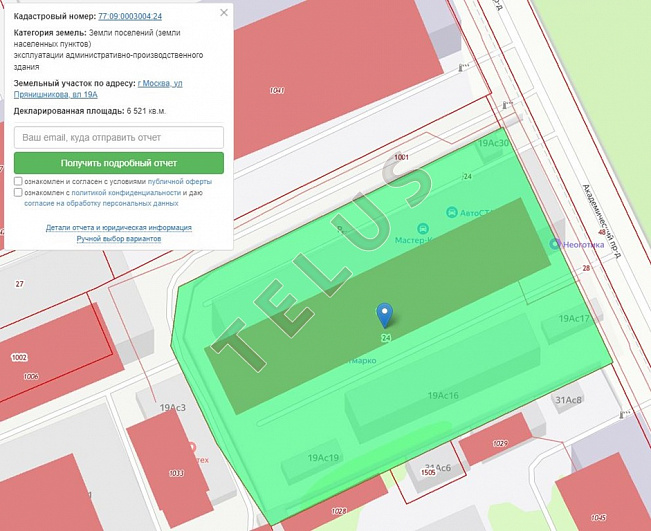Click the blue location pin marker
The height and width of the screenshot is (531, 651).
(x=384, y=315)
